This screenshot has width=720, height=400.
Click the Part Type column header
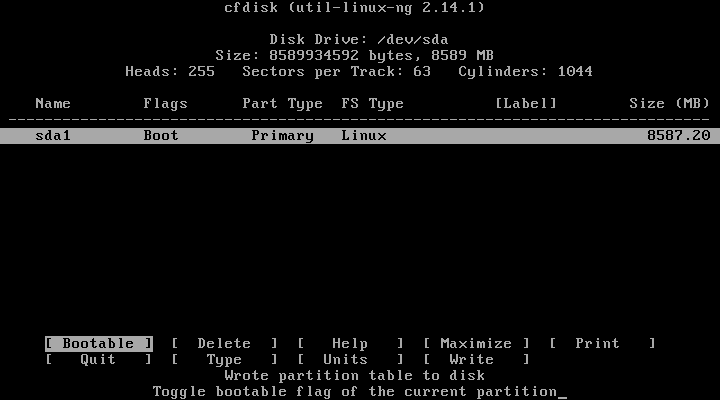[x=282, y=104]
